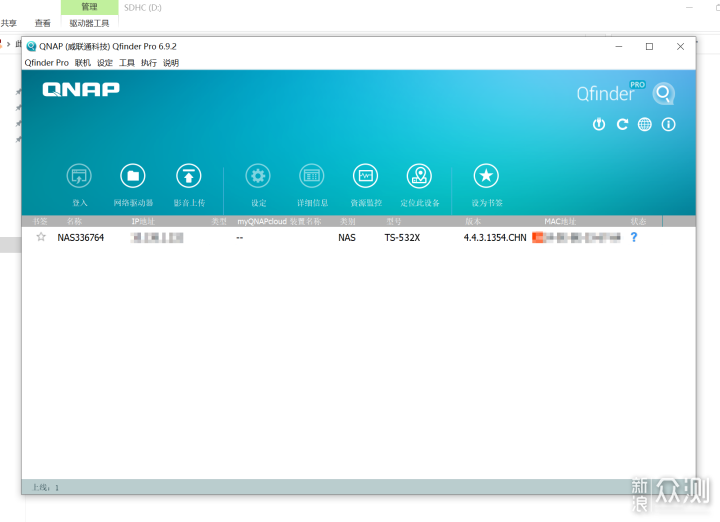
Task: Click the Set as Bookmark (设为书签) star icon
Action: [x=486, y=176]
